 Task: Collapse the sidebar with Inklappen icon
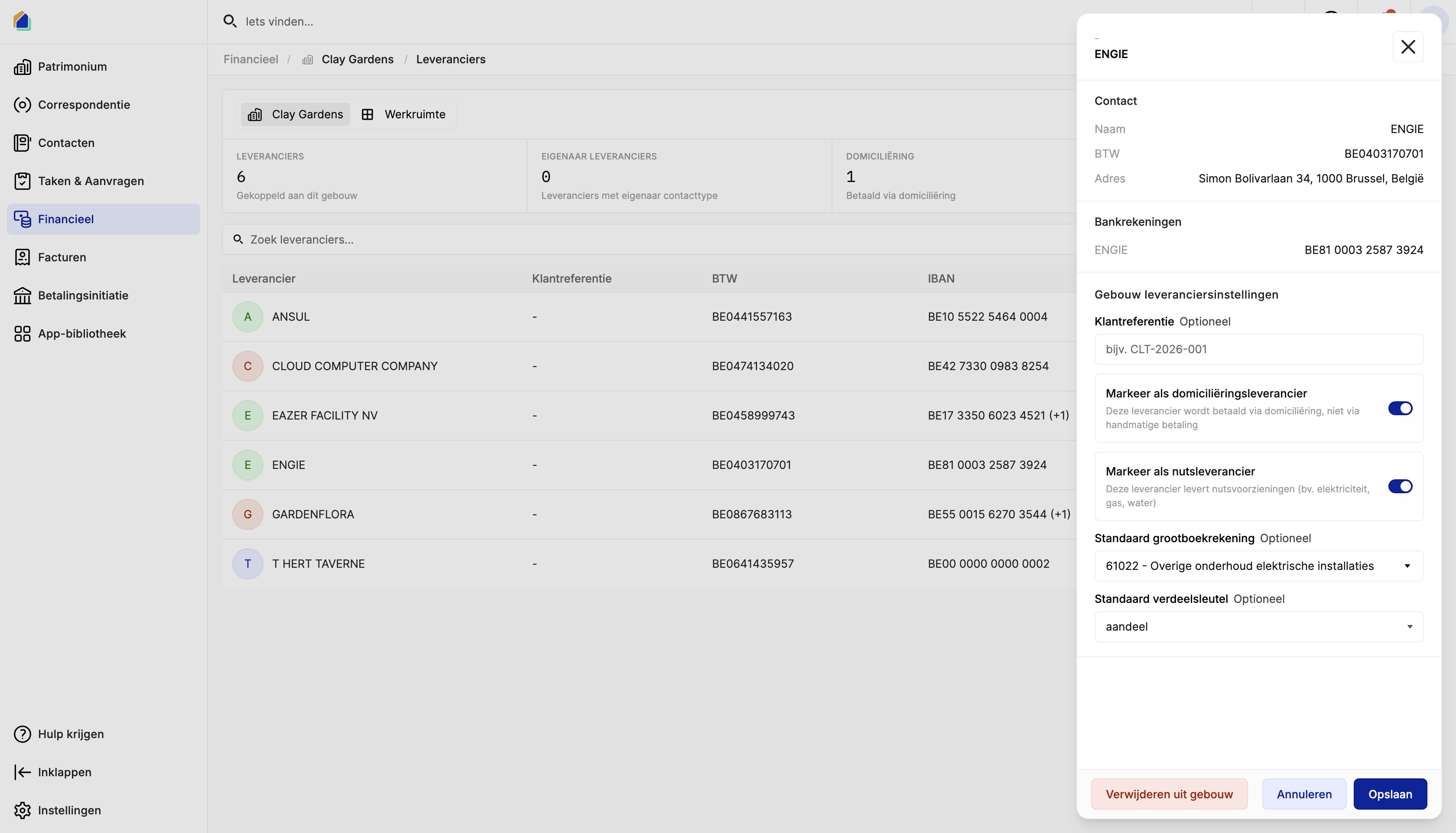click(x=22, y=772)
